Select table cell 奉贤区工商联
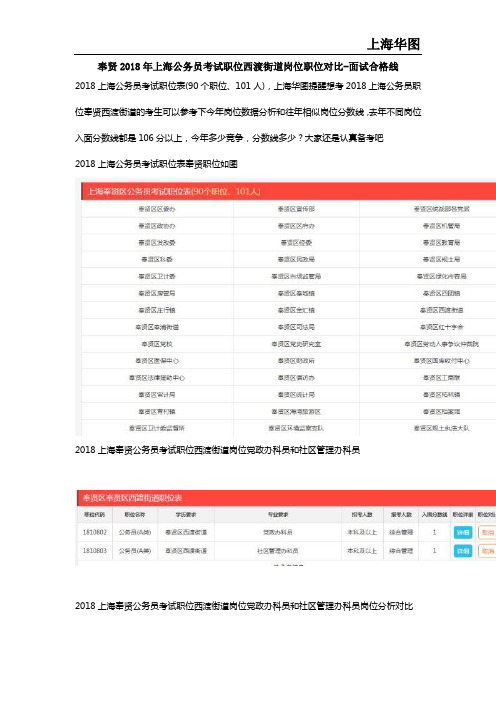This screenshot has height=702, width=496. coord(441,377)
